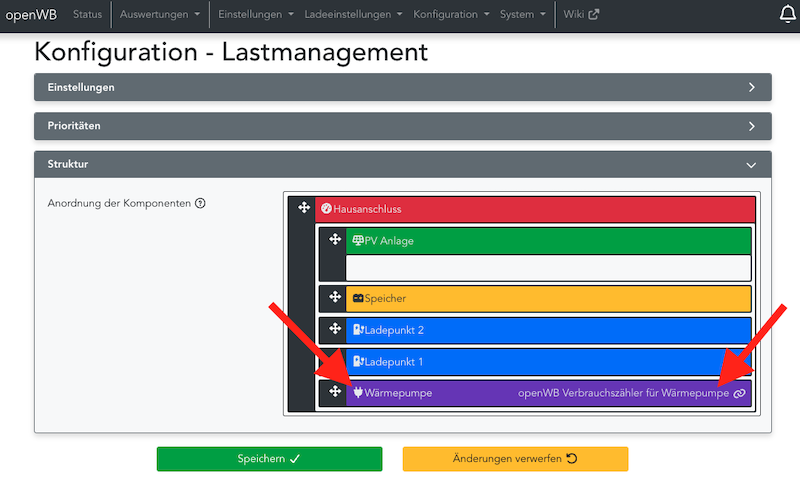Click the openWB brand logo
The image size is (800, 479).
point(31,14)
